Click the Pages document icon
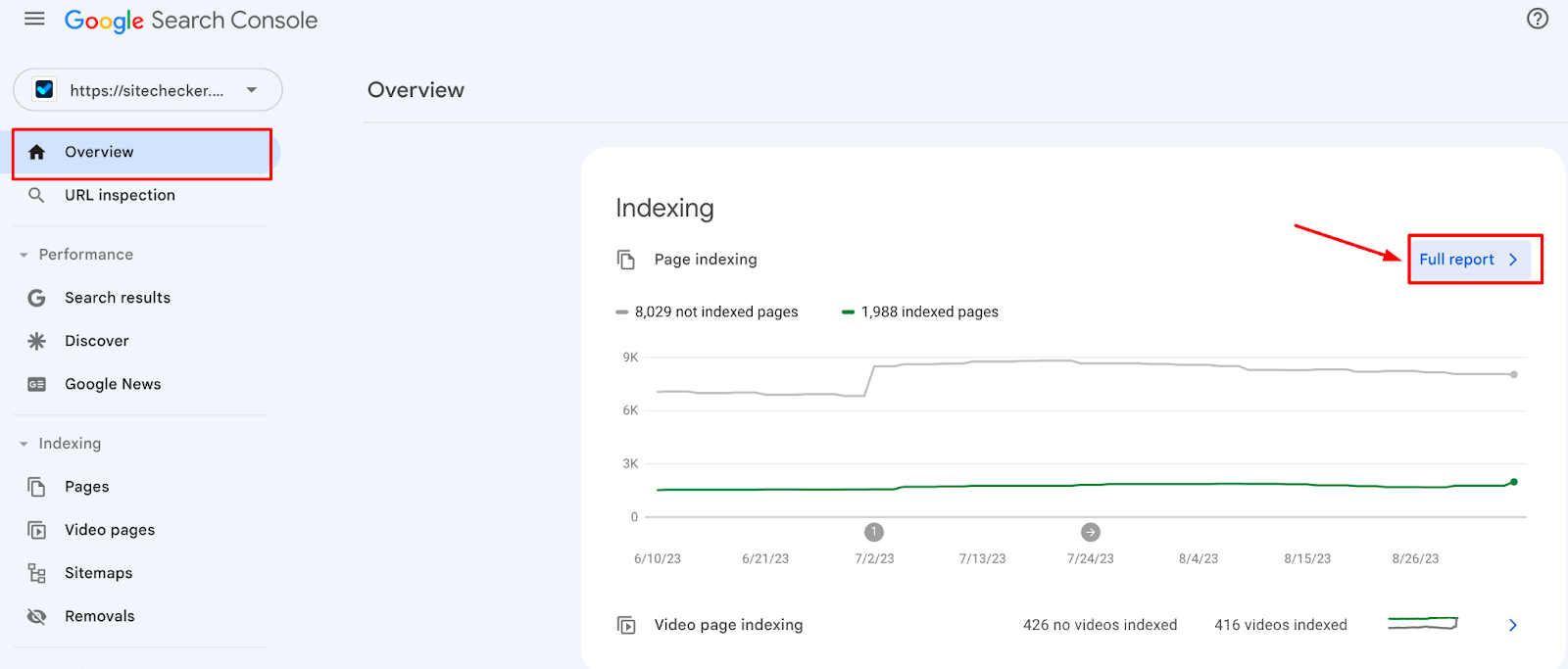This screenshot has width=1568, height=669. point(36,487)
